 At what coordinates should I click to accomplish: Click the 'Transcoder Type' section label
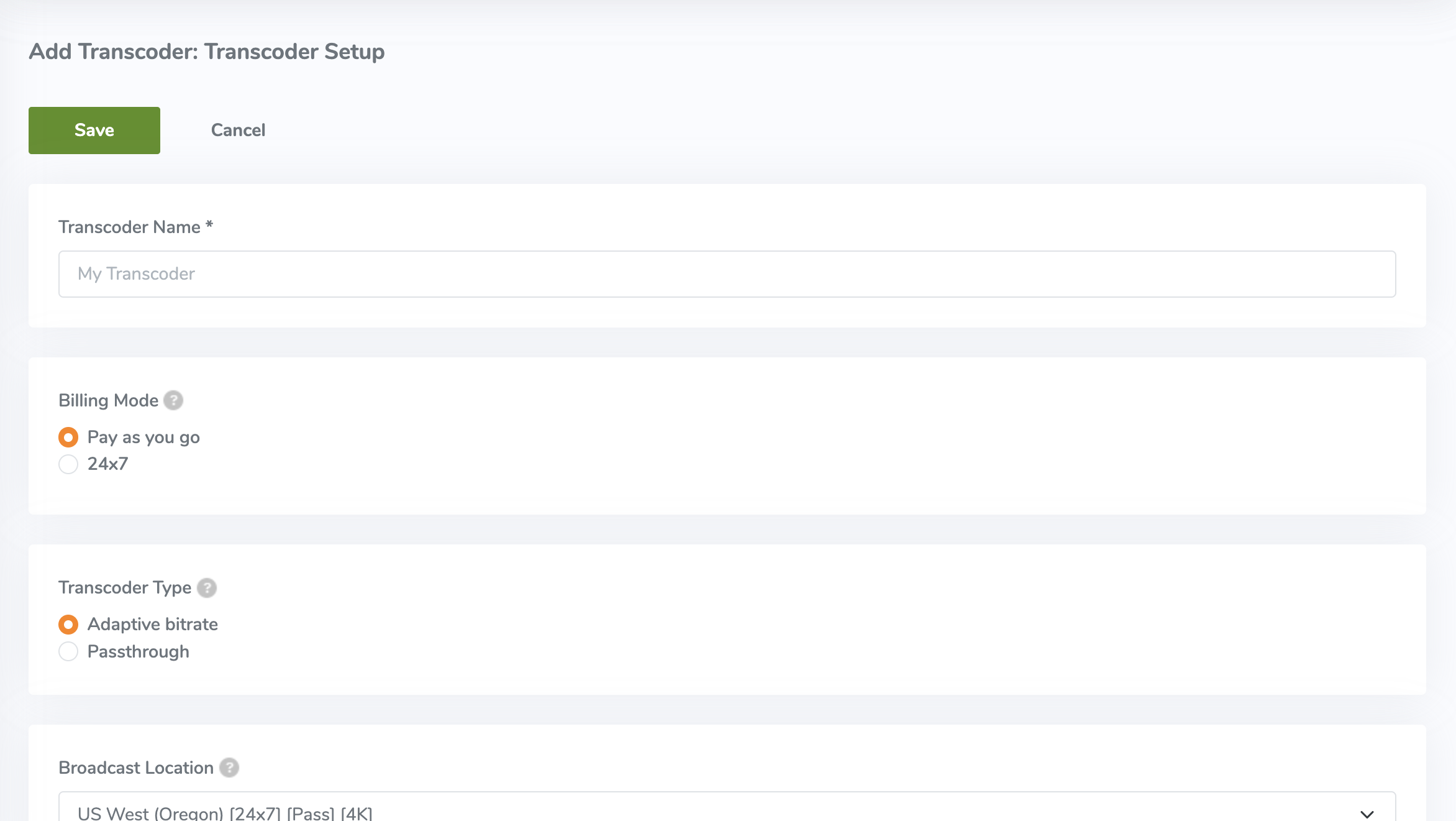click(x=124, y=587)
